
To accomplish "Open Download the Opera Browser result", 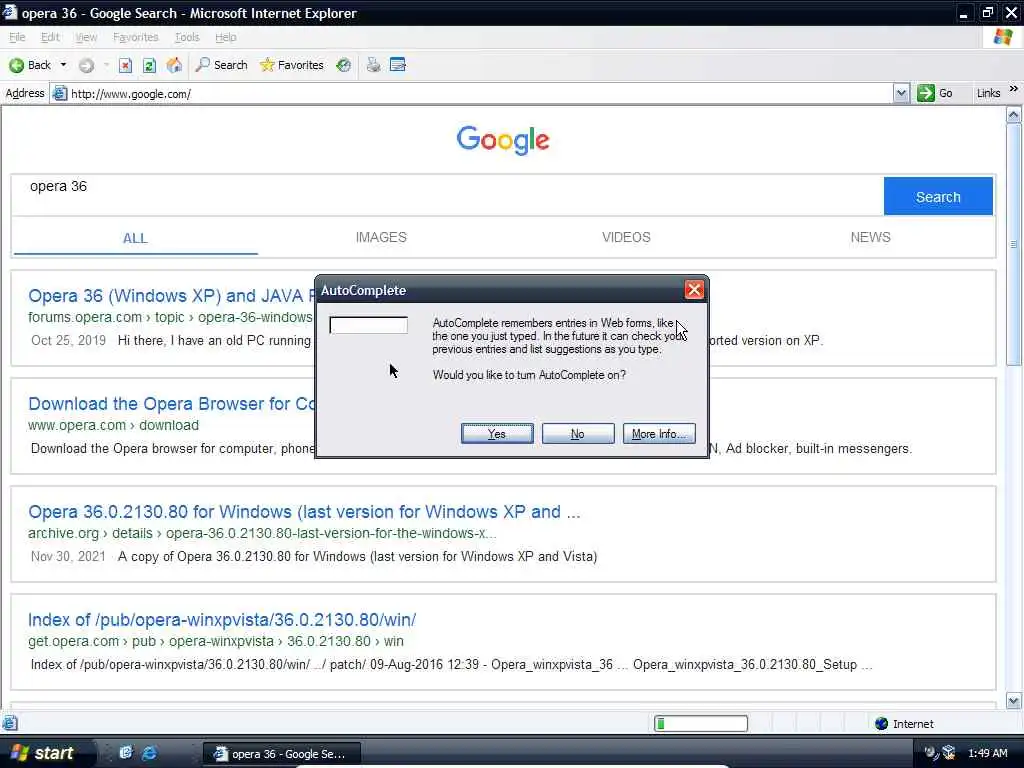I will pyautogui.click(x=171, y=404).
